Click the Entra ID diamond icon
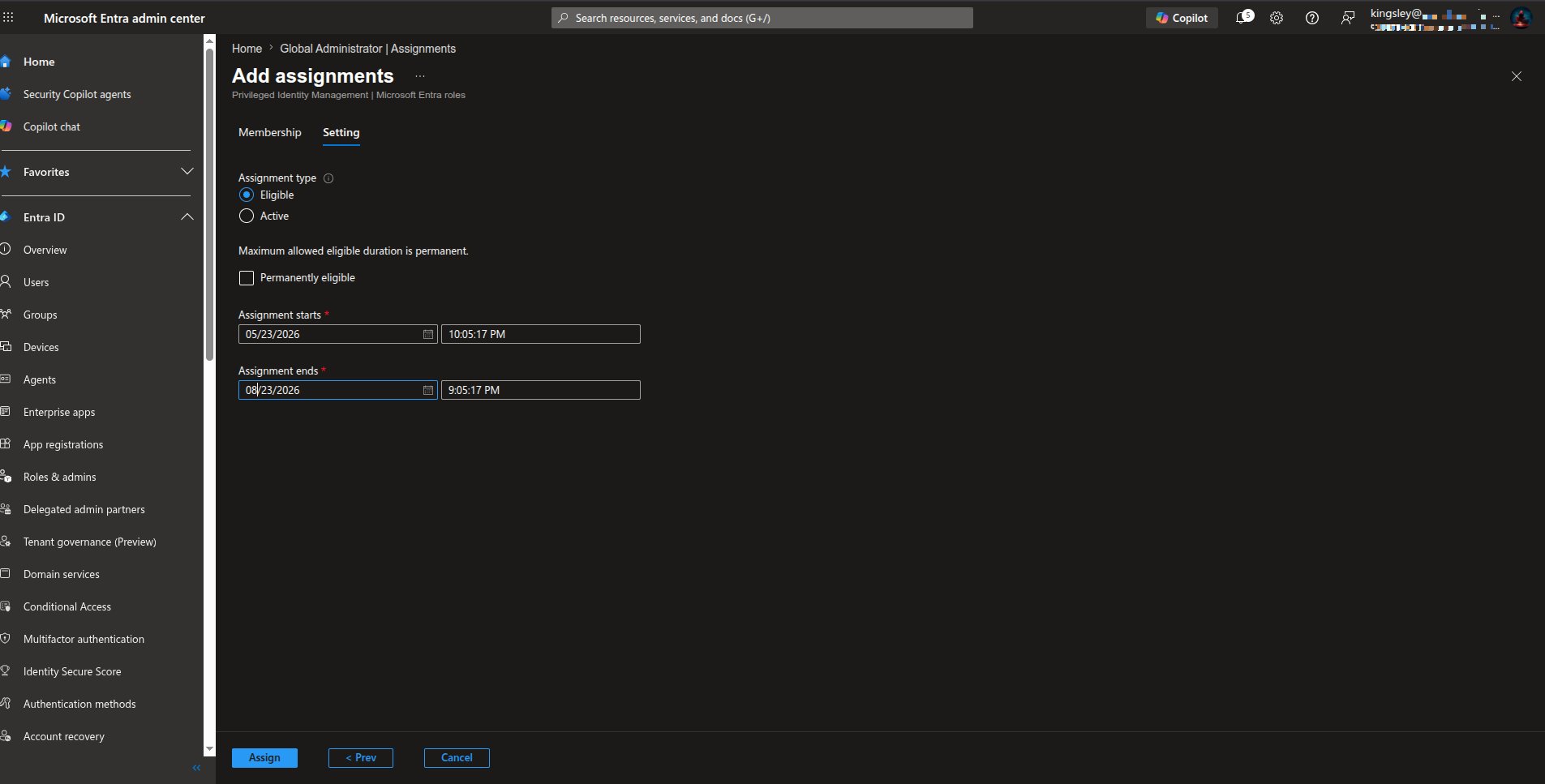 tap(5, 217)
